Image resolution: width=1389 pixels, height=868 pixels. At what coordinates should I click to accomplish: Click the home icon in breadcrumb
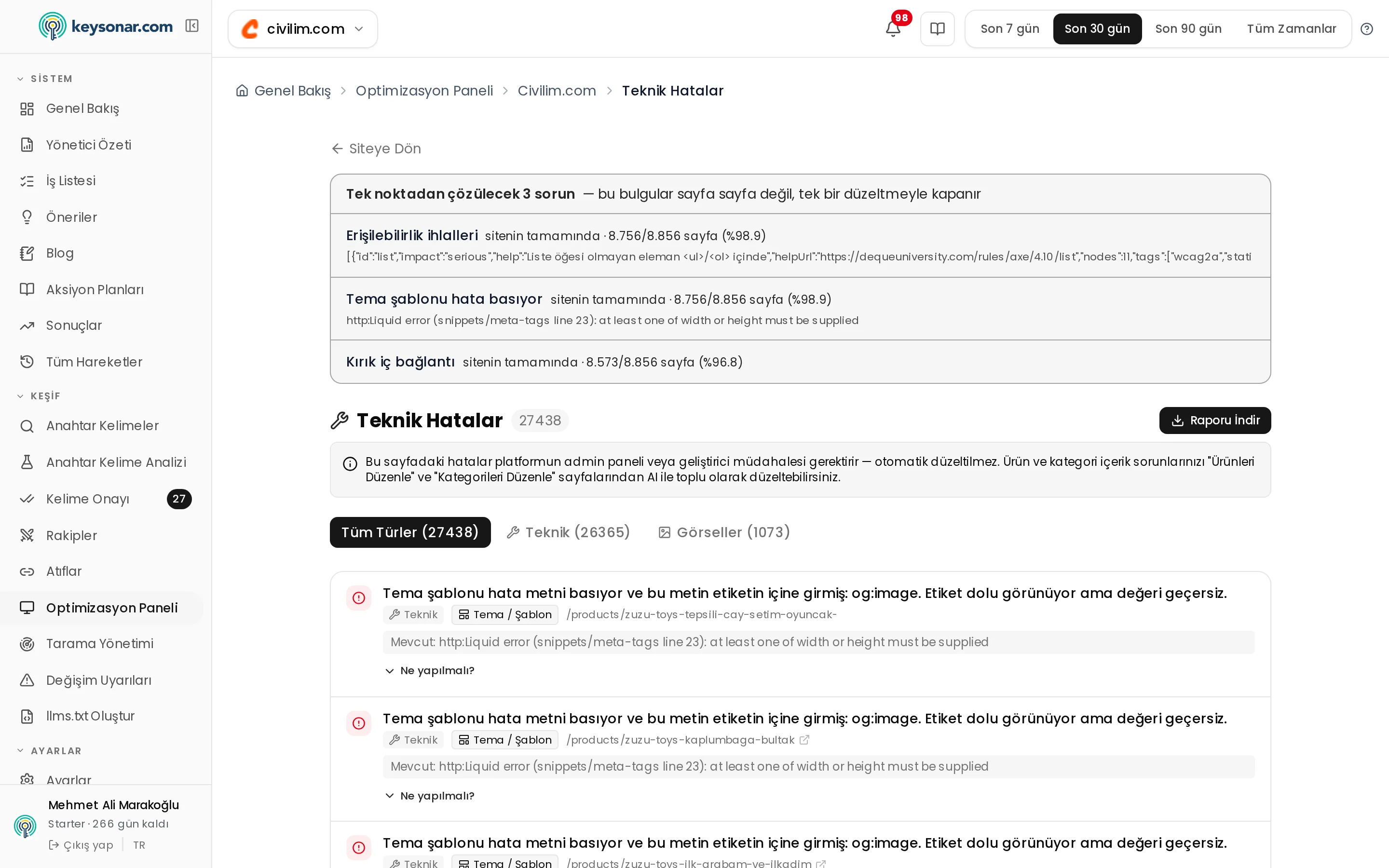tap(242, 91)
